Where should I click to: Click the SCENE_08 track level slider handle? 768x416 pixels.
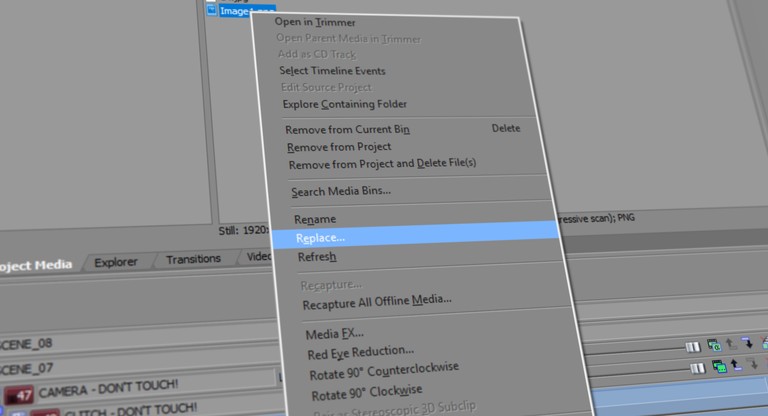click(x=692, y=347)
